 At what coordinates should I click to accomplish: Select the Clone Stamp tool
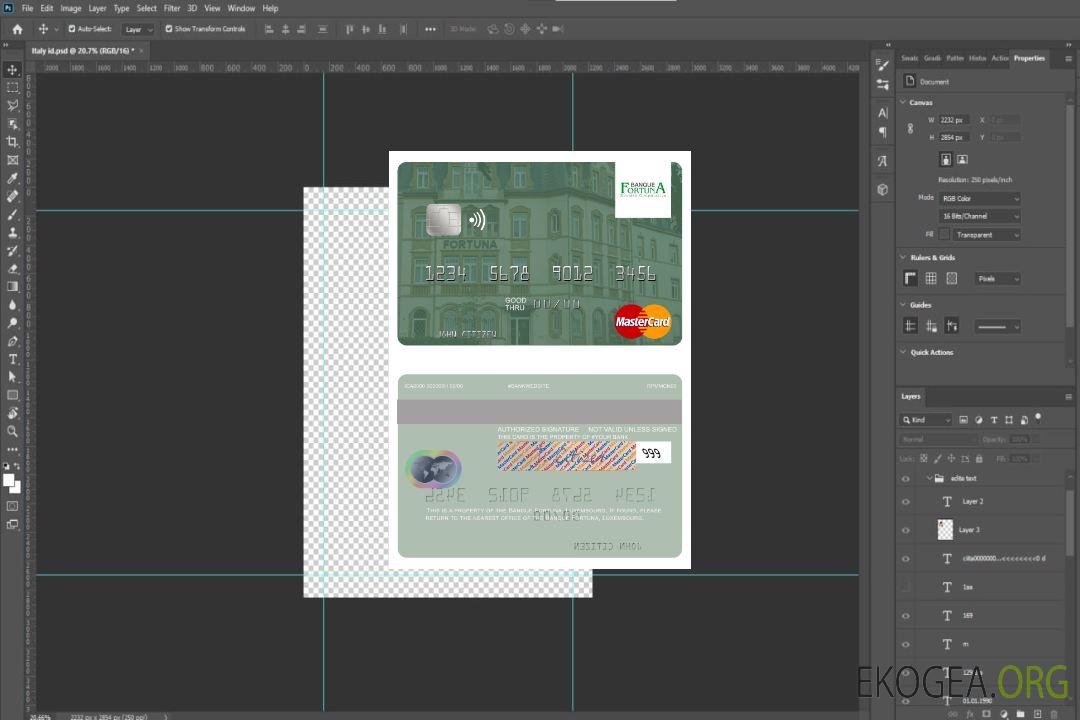(12, 233)
